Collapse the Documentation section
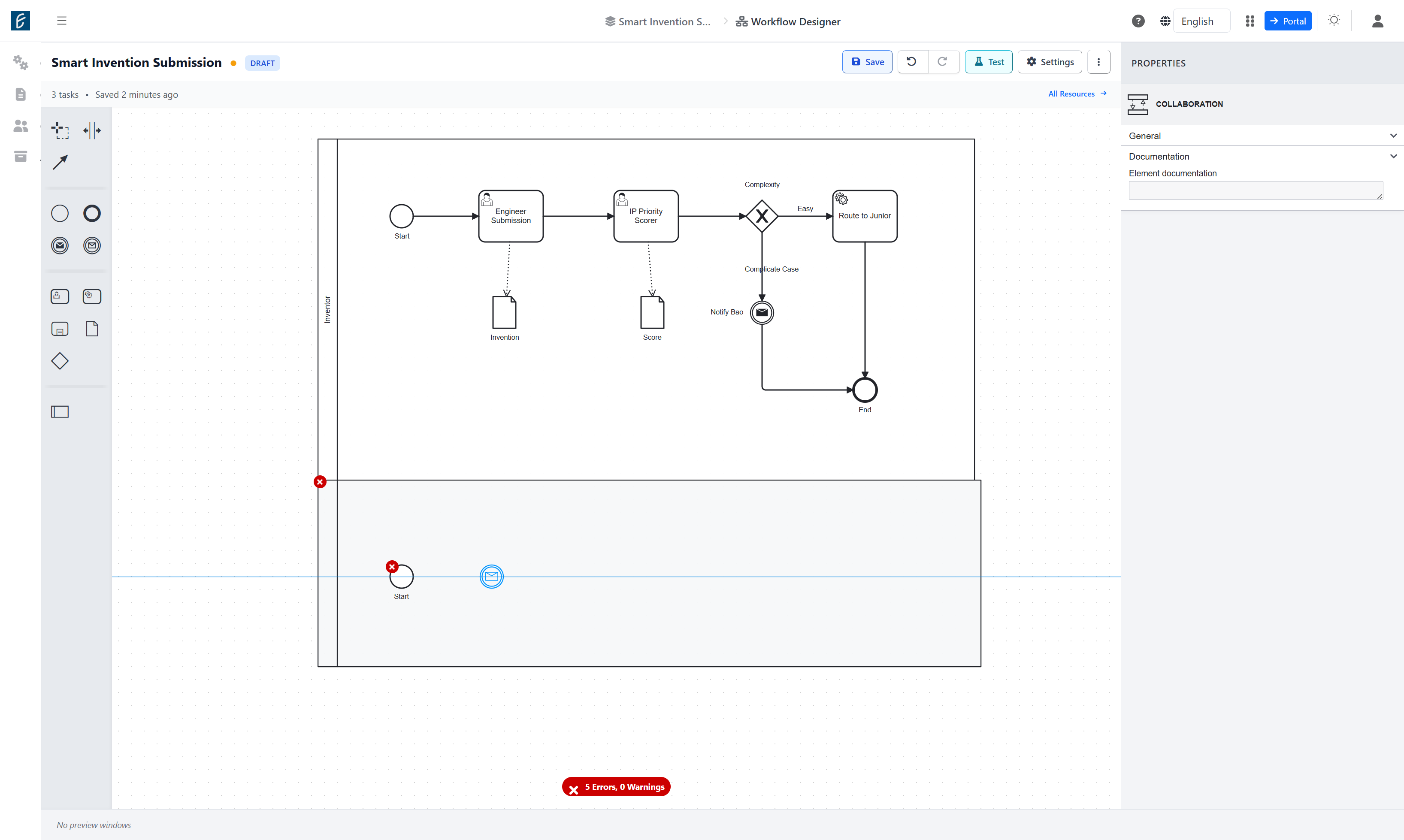Image resolution: width=1404 pixels, height=840 pixels. tap(1262, 156)
